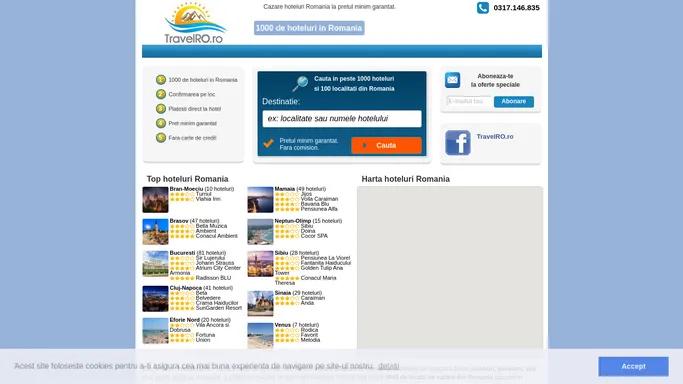This screenshot has height=384, width=683.
Task: Open hotel Conacul Ambient link
Action: point(217,236)
